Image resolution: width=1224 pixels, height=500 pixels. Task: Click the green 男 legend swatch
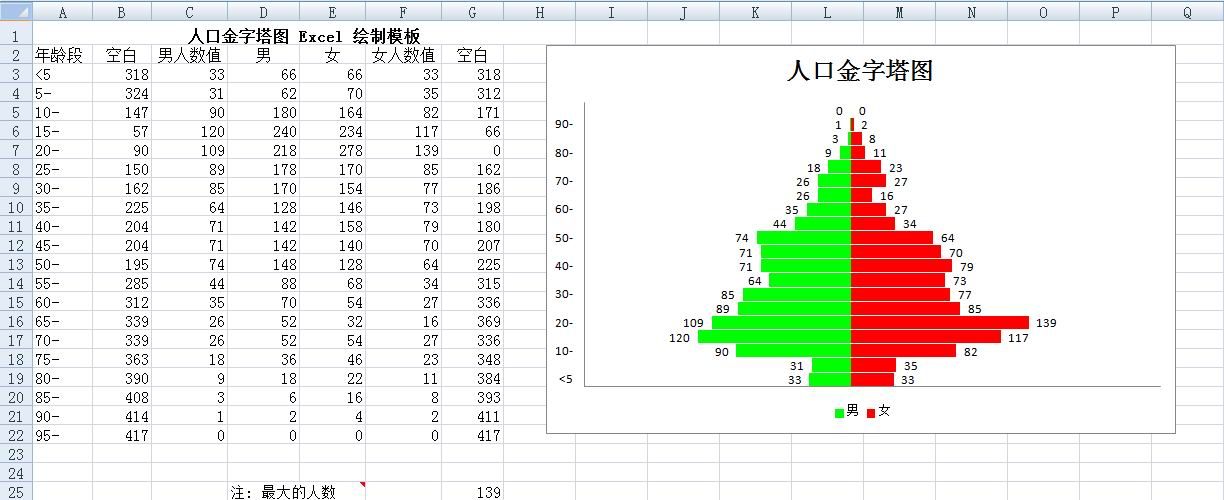[839, 413]
